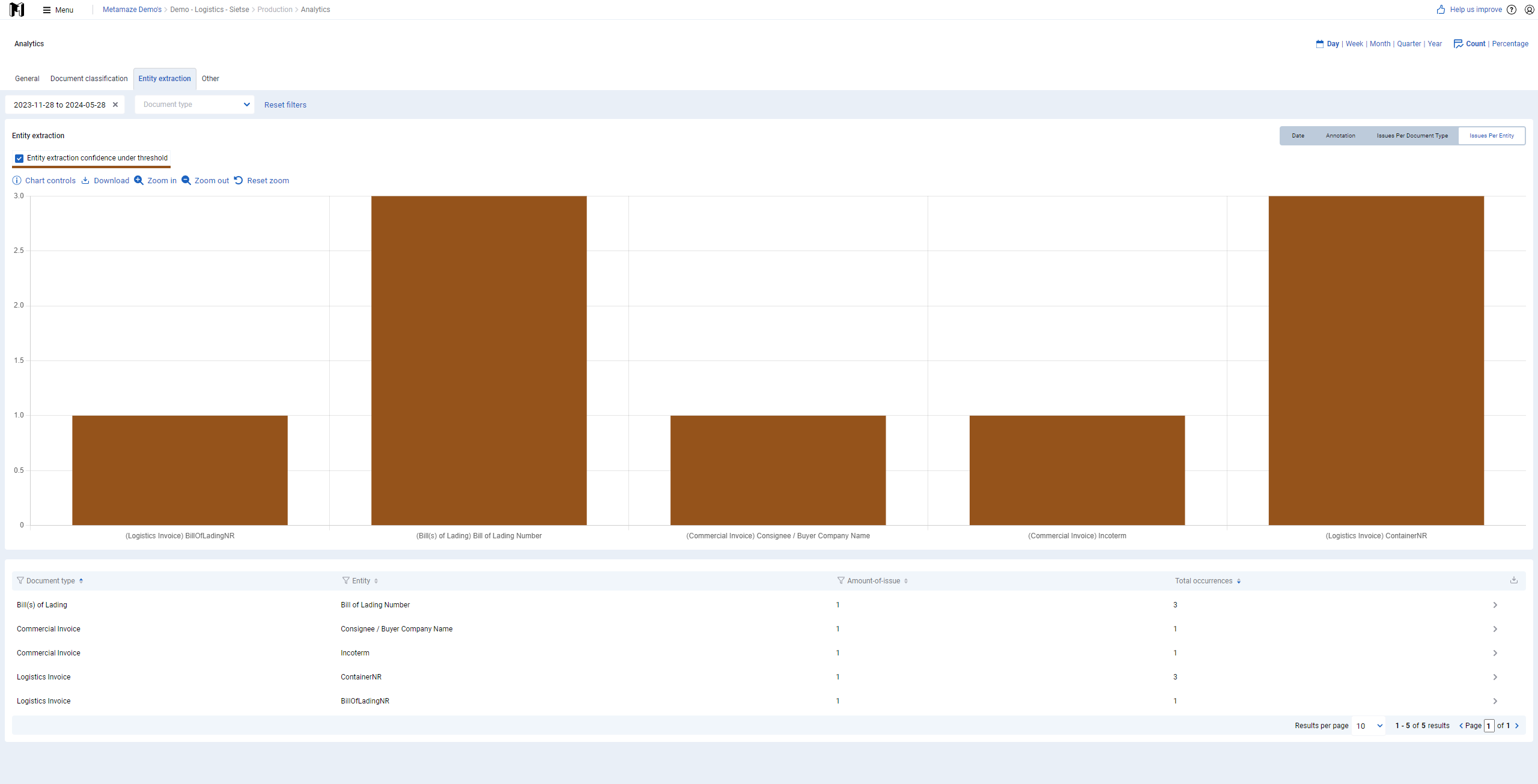
Task: Open the hamburger Menu icon
Action: coord(47,10)
